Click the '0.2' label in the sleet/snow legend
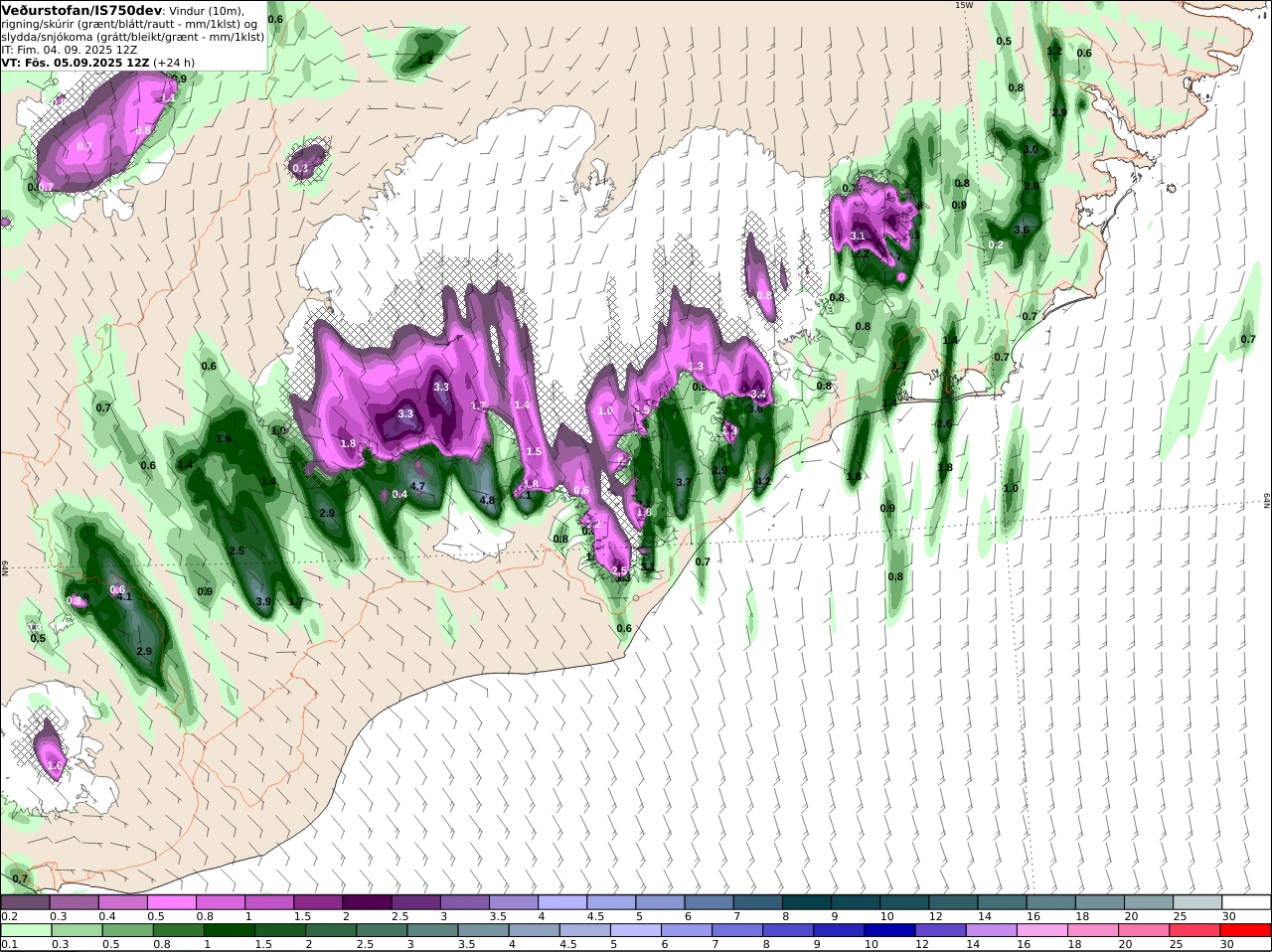 click(9, 916)
